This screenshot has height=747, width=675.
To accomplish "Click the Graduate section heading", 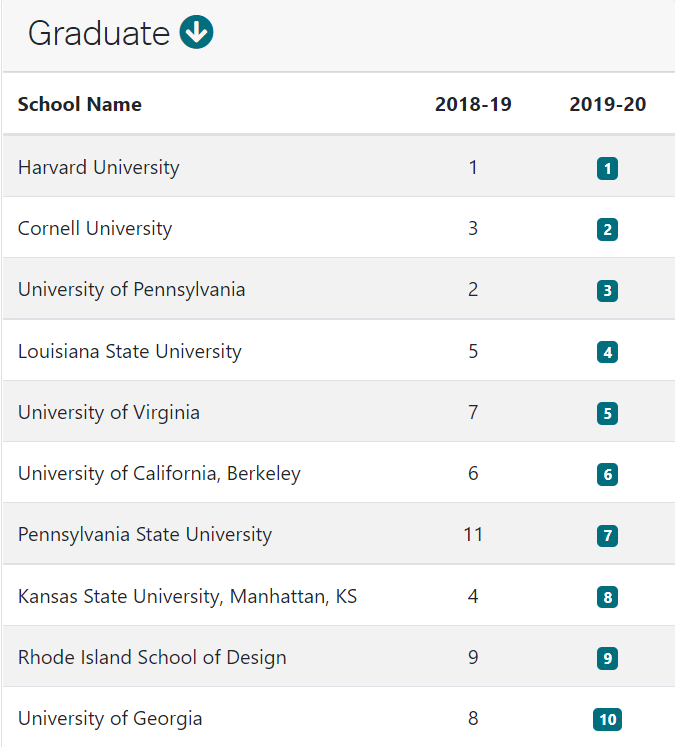I will 98,33.
